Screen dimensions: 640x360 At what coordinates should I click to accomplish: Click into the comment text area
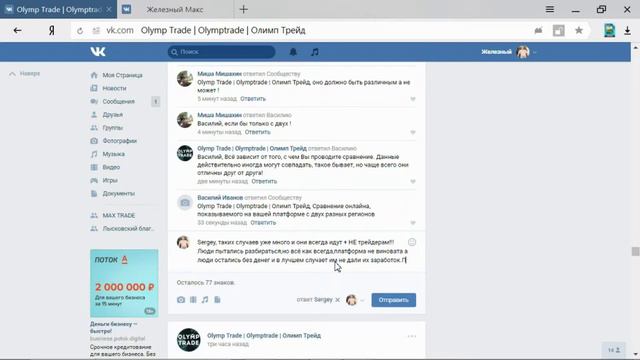coord(302,251)
